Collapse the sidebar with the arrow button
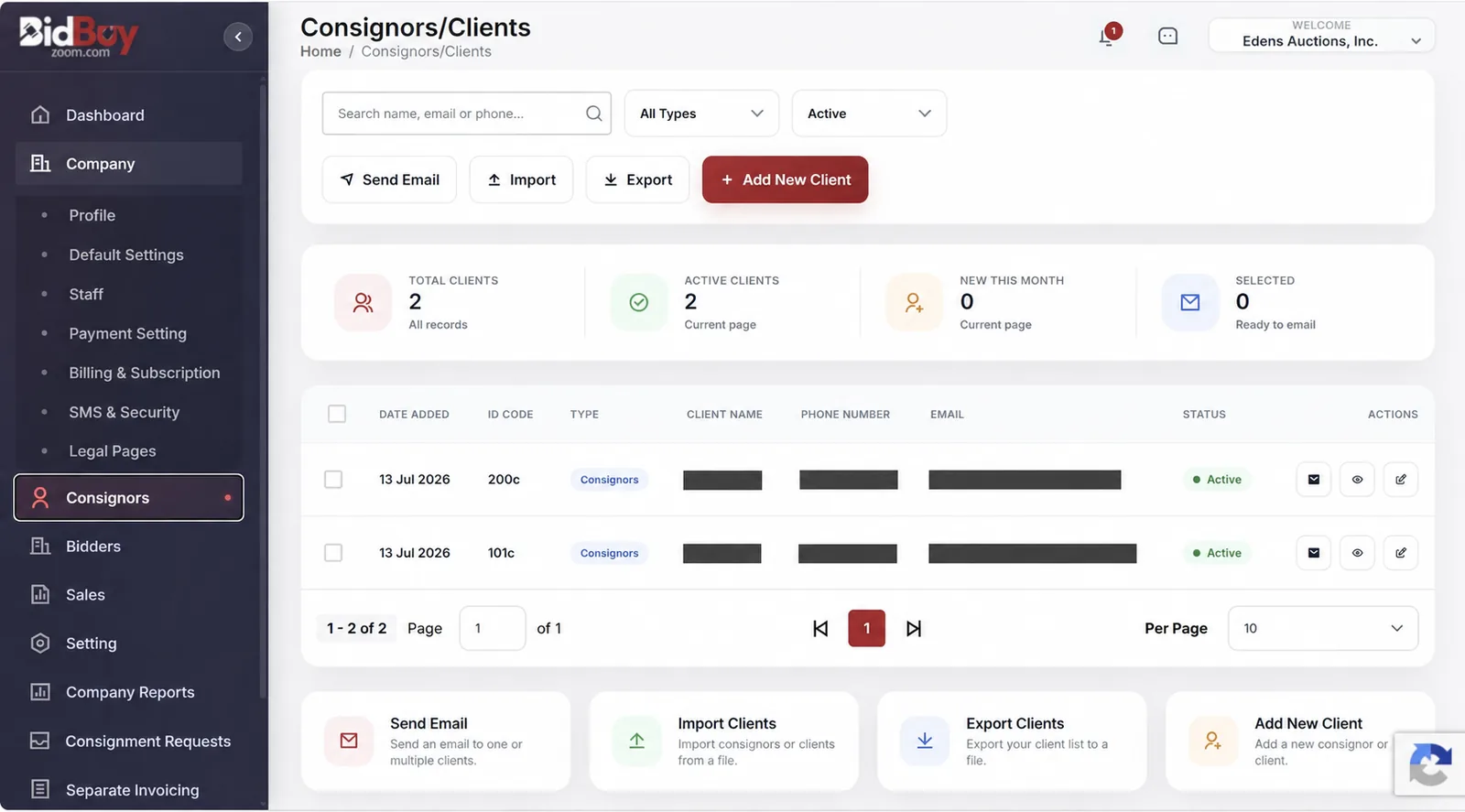Screen dimensions: 1465x812 (x=238, y=37)
